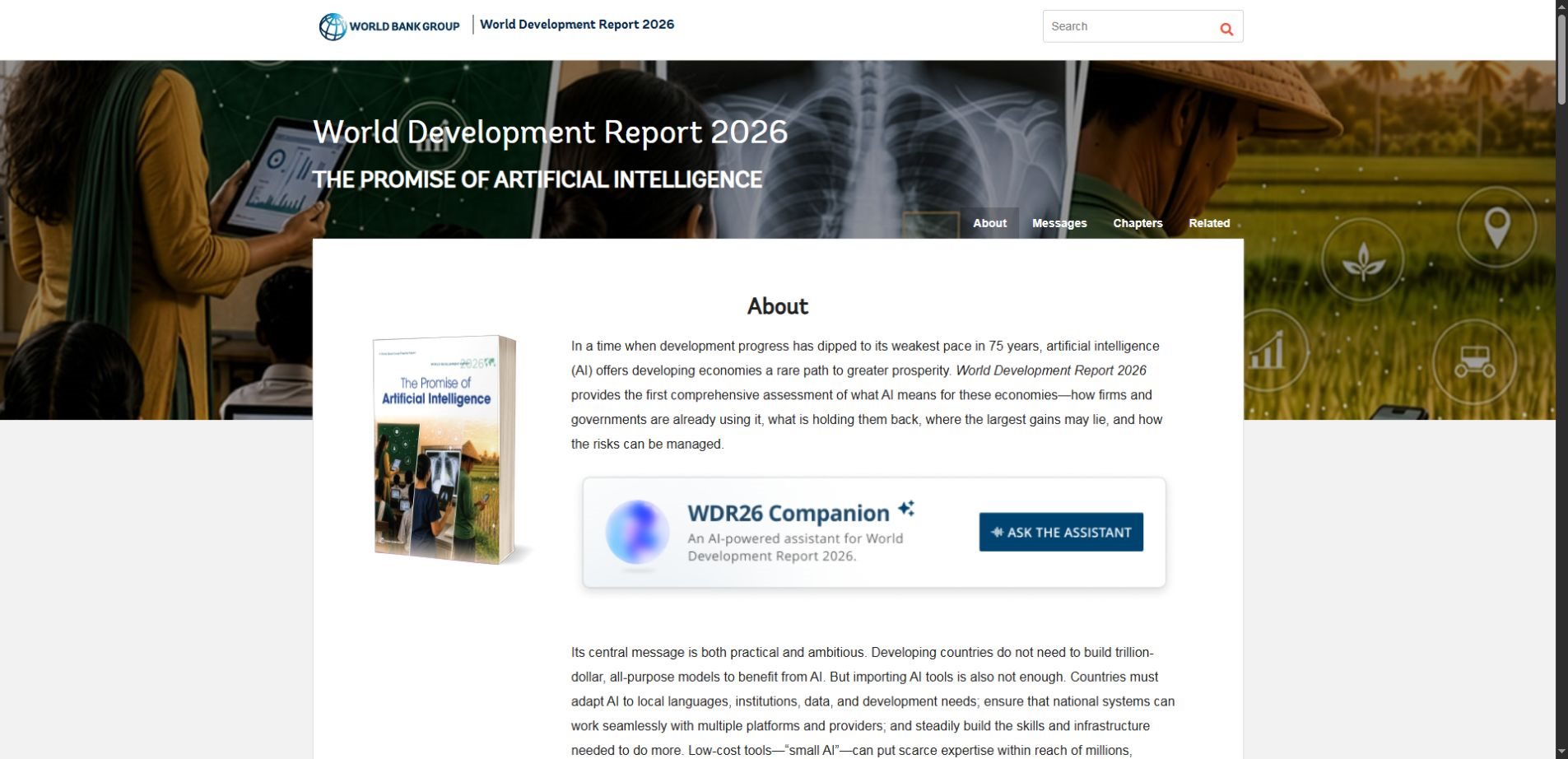Click the scrollbar down arrow
This screenshot has width=1568, height=759.
point(1561,752)
